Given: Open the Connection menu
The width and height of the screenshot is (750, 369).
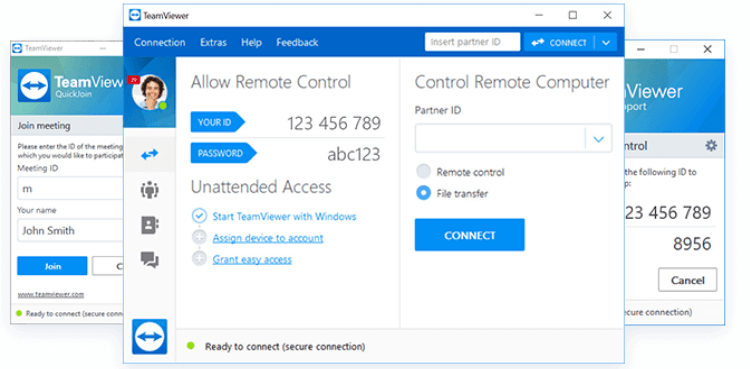Looking at the screenshot, I should pyautogui.click(x=160, y=42).
